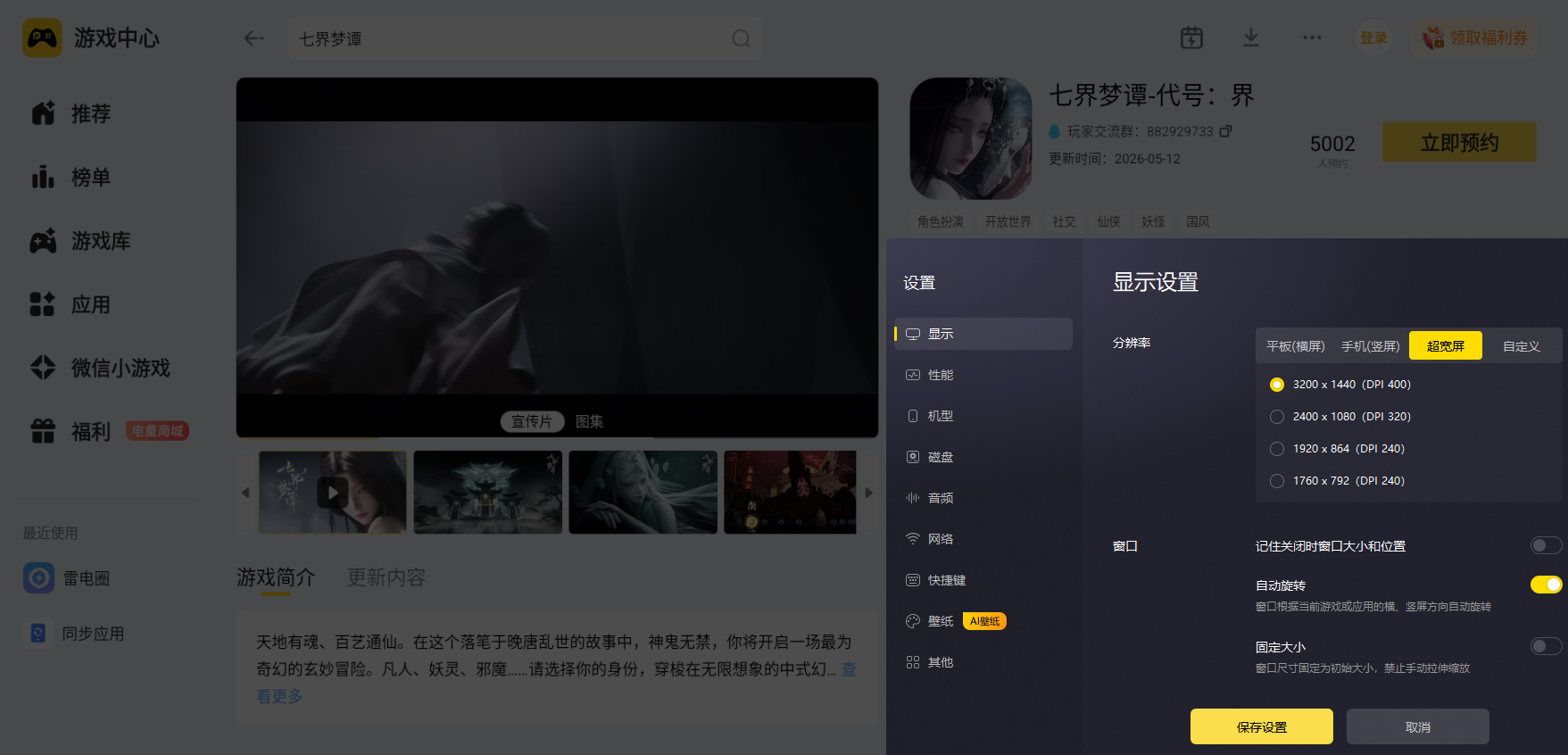
Task: Click the 七界梦谭 game cover icon
Action: click(970, 138)
